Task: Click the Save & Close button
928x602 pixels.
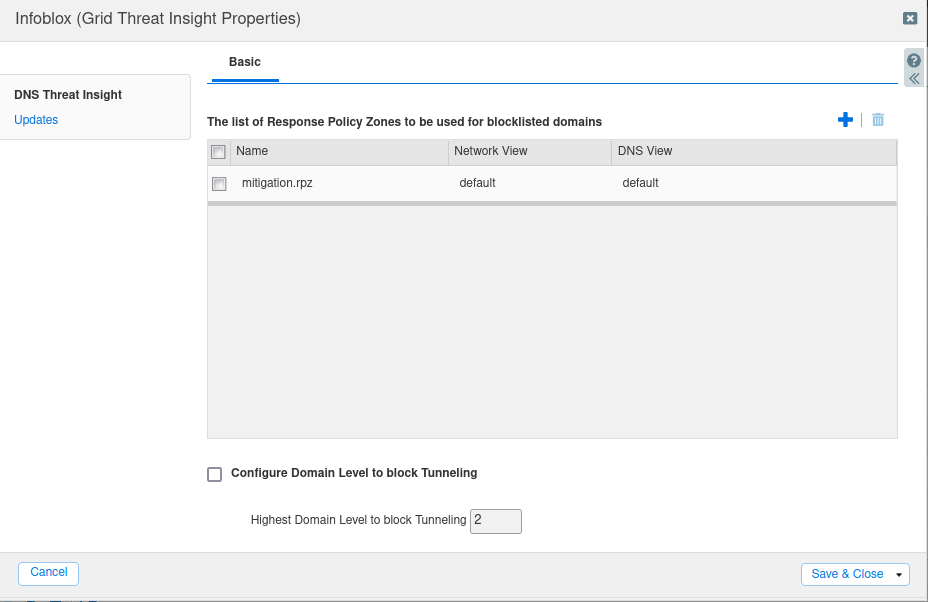Action: pos(846,574)
